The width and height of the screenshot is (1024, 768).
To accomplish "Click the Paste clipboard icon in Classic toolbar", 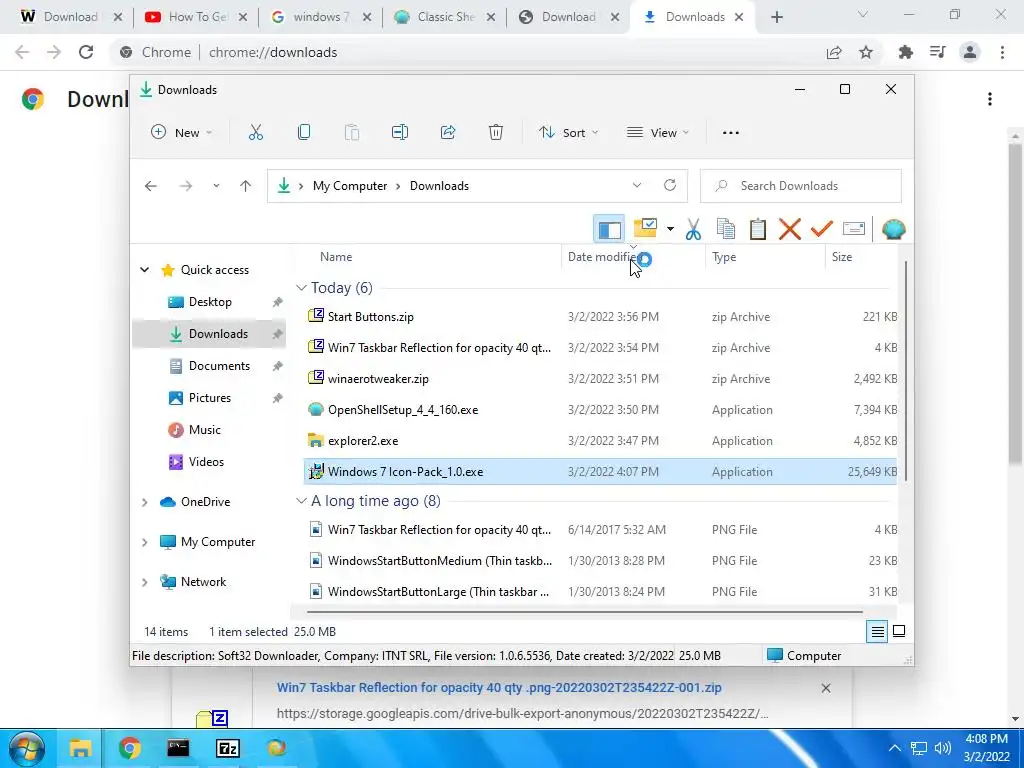I will coord(758,229).
